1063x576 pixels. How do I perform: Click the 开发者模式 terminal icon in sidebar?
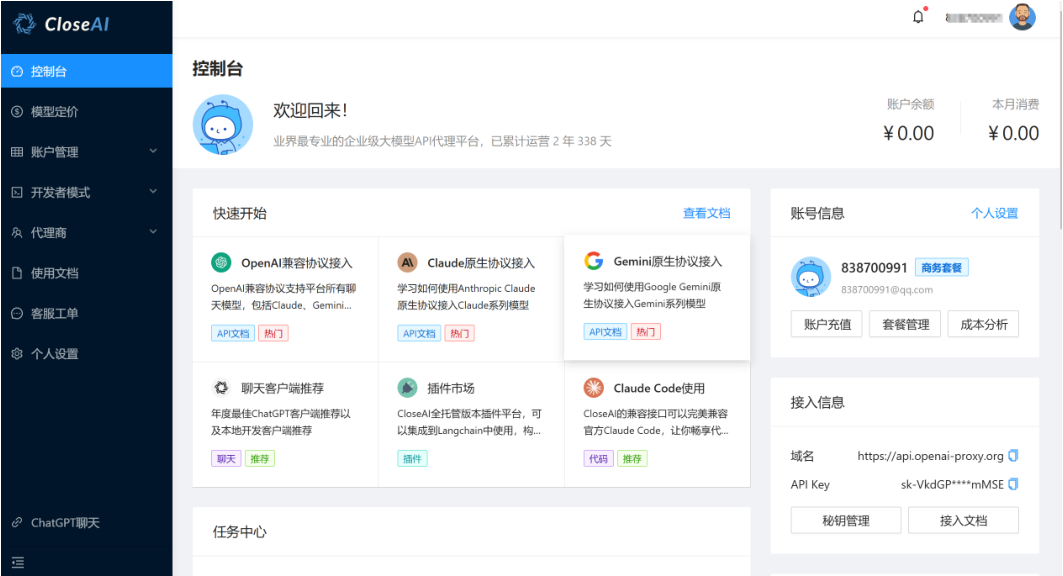tap(17, 192)
